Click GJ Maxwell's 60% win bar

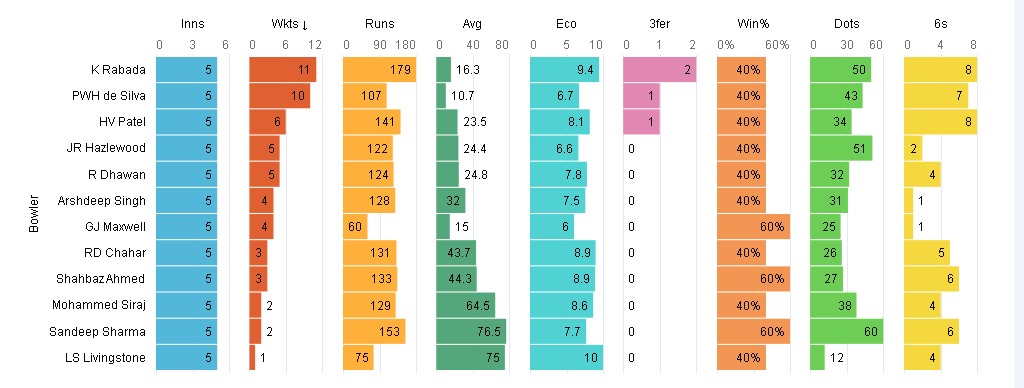click(x=754, y=227)
